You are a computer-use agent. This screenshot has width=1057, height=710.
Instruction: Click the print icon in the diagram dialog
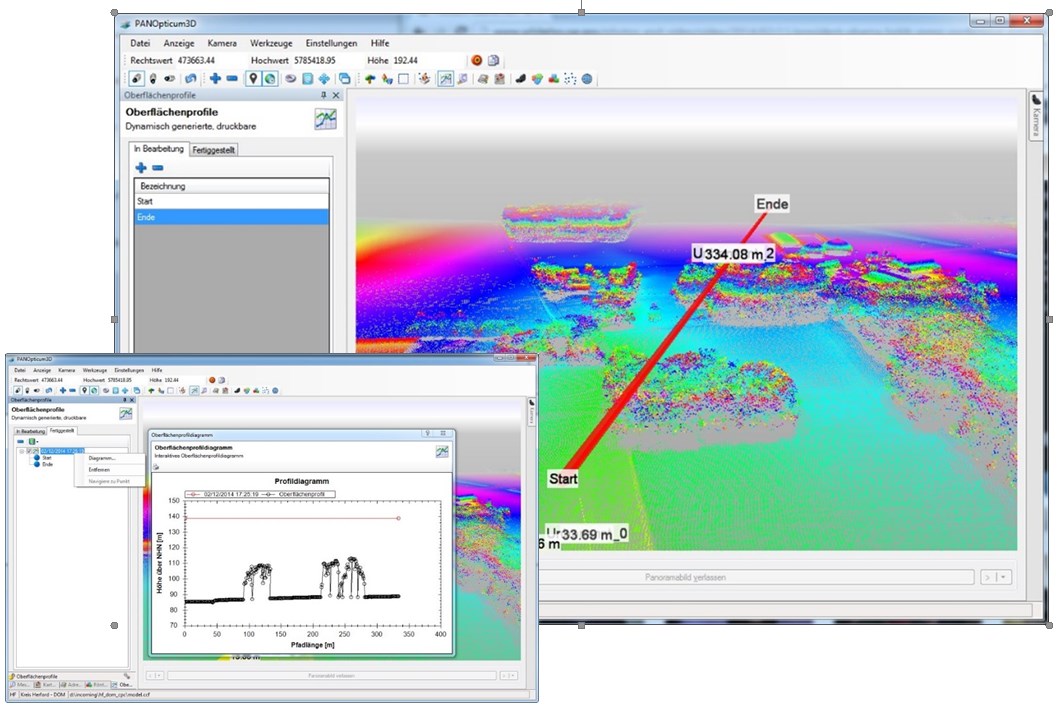coord(156,467)
